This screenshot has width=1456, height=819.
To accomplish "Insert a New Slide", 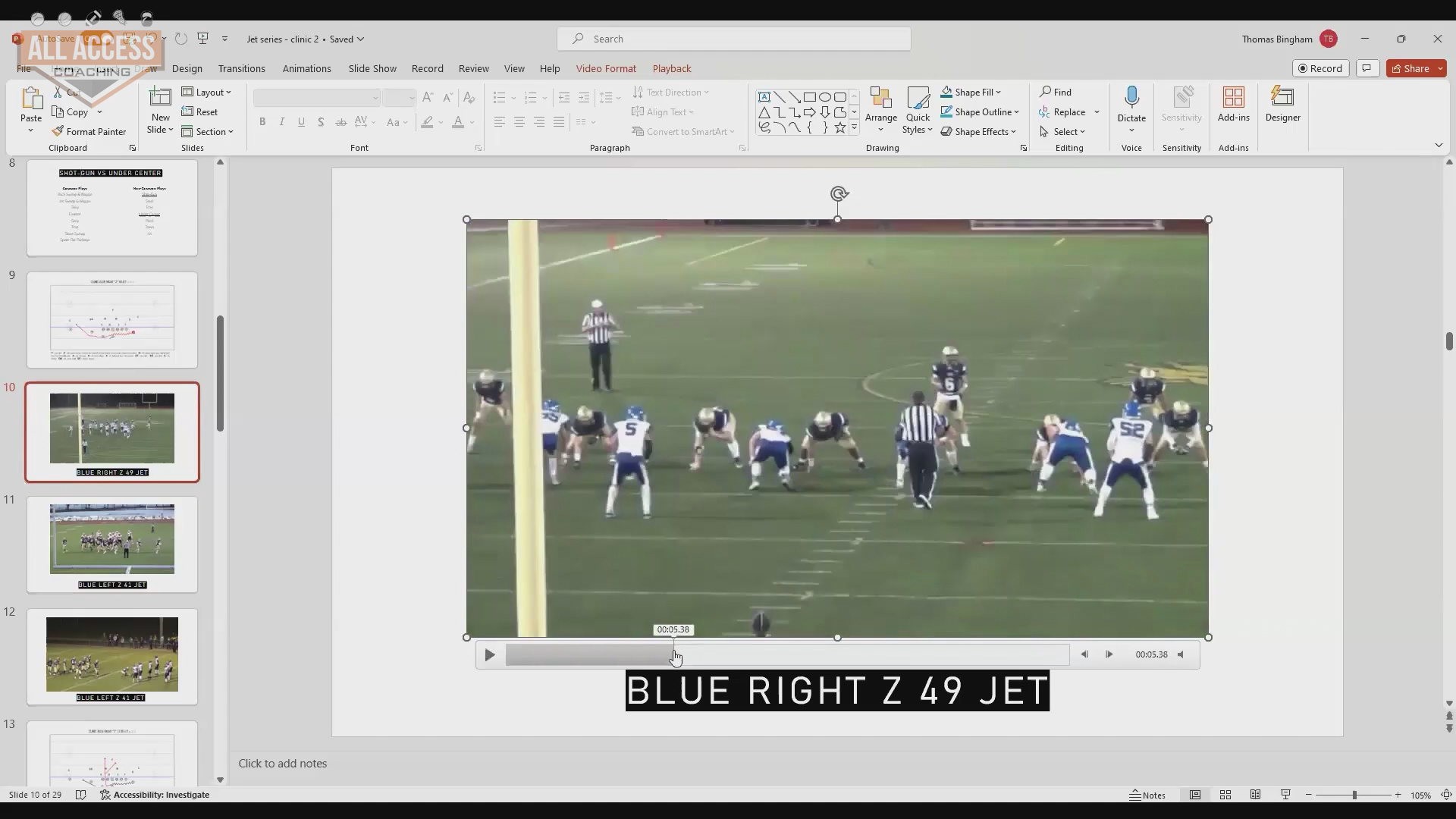I will coord(160,110).
